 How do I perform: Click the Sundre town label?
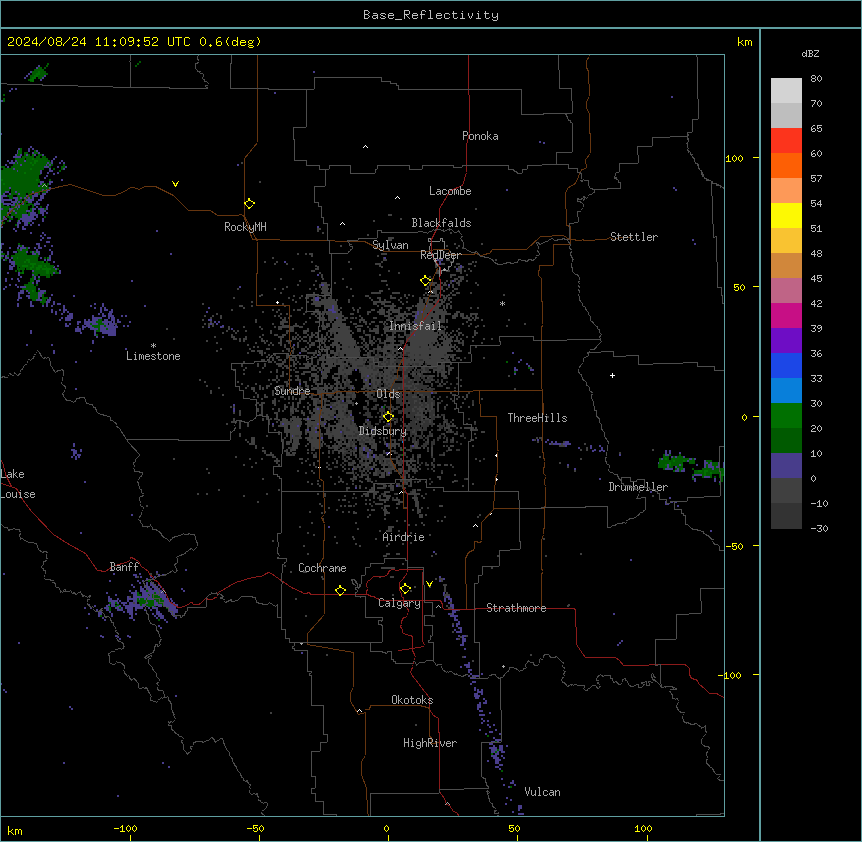pyautogui.click(x=292, y=391)
